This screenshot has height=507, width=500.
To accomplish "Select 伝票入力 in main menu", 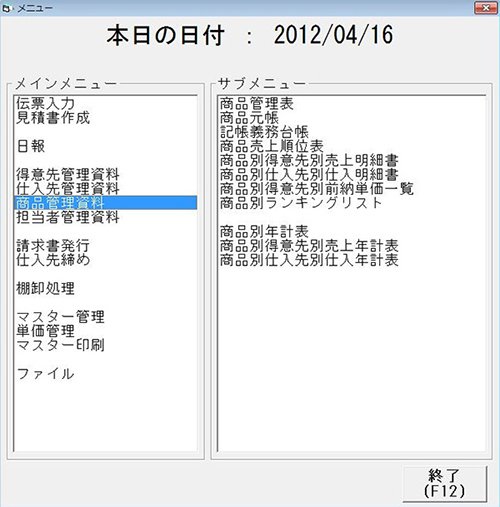I will pyautogui.click(x=105, y=103).
